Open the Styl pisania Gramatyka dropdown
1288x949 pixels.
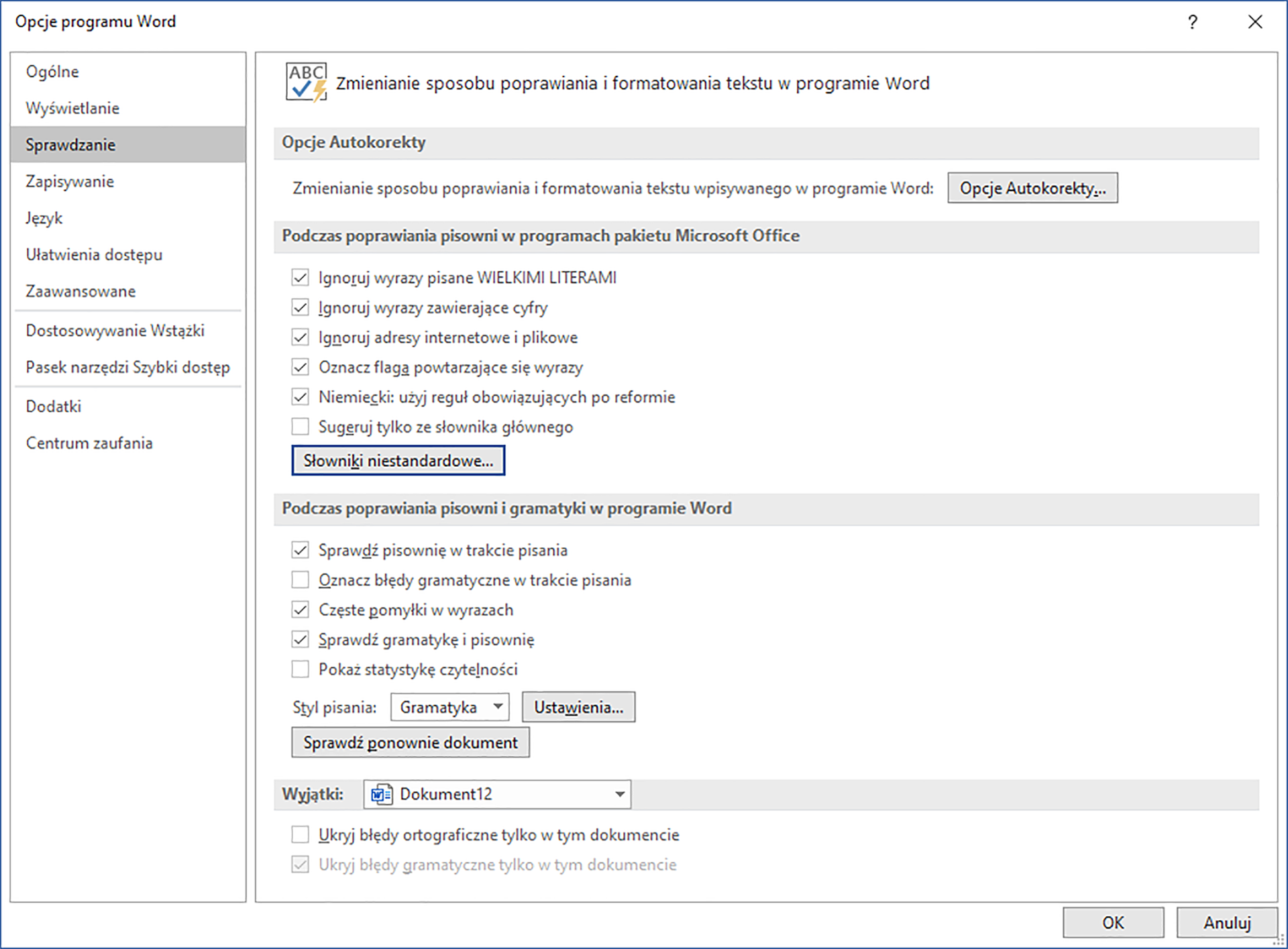[449, 708]
